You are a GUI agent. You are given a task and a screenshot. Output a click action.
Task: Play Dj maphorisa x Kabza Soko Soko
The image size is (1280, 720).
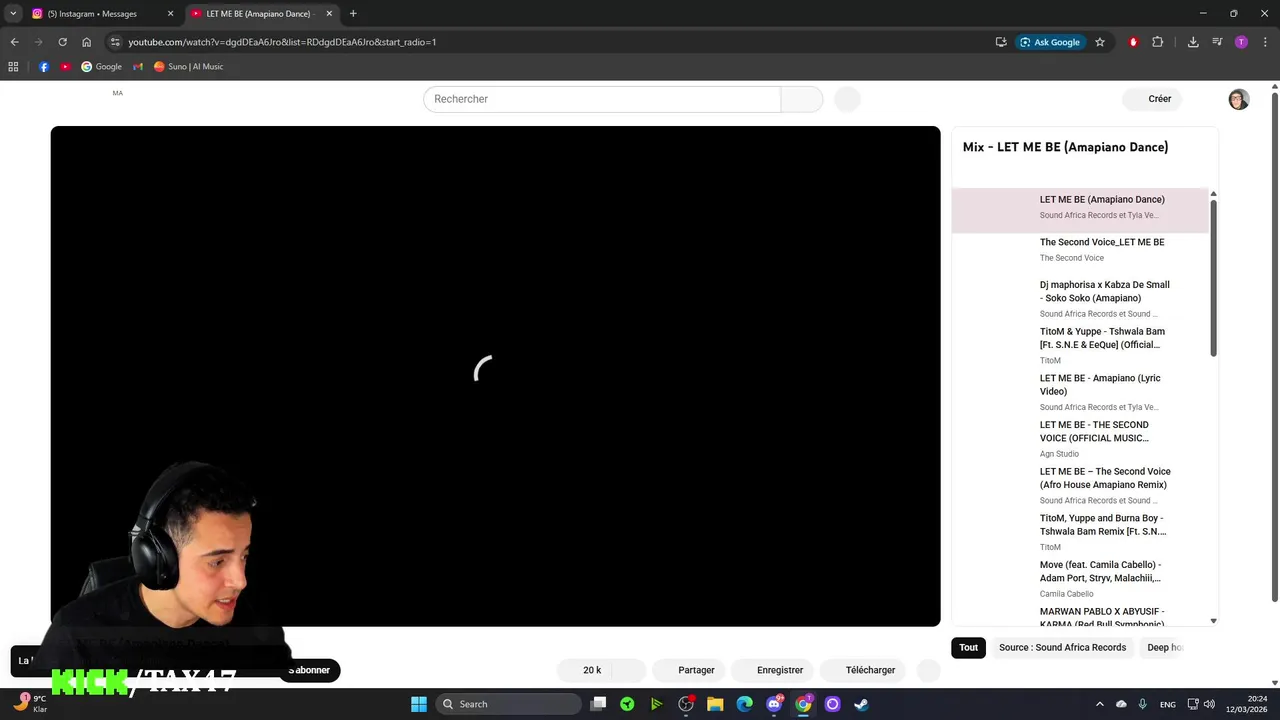1080,298
